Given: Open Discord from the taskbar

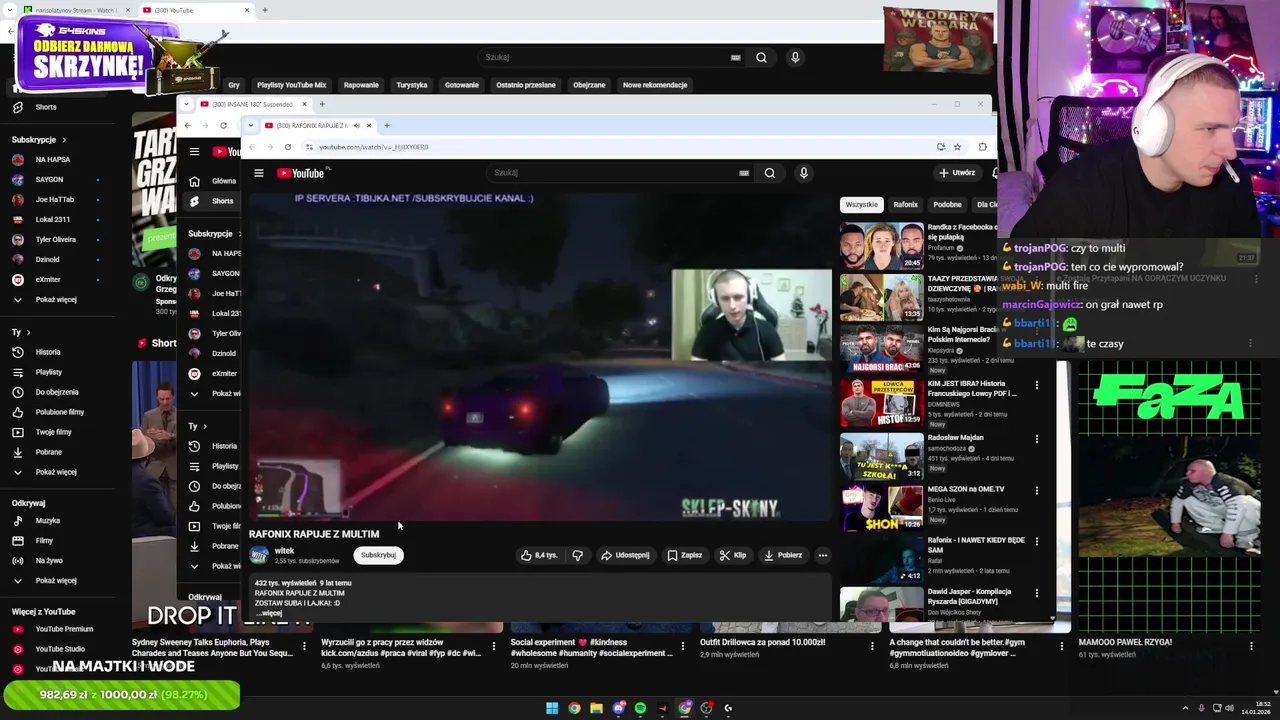Looking at the screenshot, I should (618, 708).
